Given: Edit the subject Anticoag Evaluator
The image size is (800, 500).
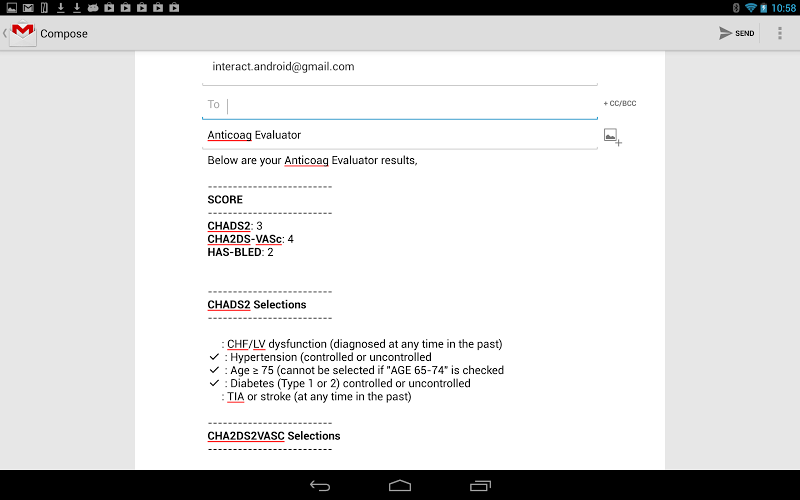Looking at the screenshot, I should click(x=399, y=135).
